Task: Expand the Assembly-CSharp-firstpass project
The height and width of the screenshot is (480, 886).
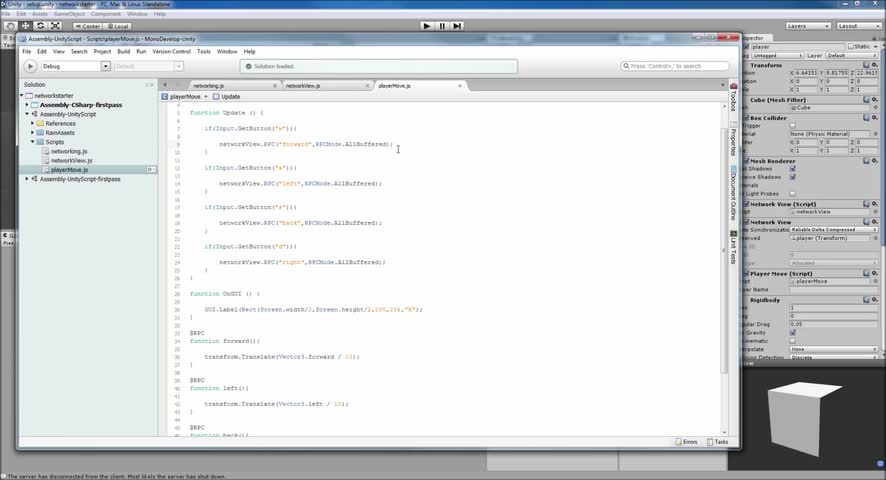Action: click(27, 105)
